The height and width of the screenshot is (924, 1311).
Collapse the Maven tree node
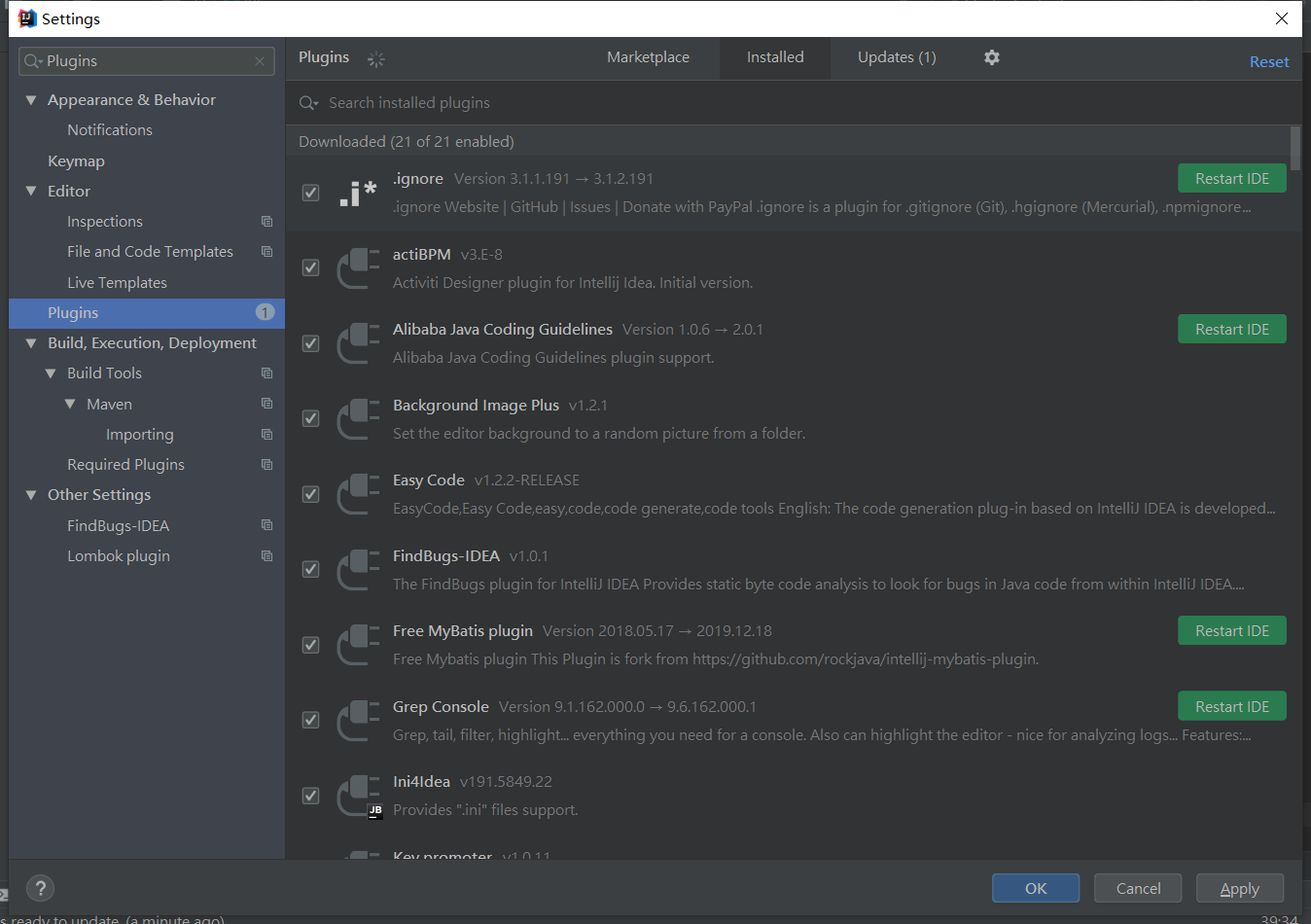tap(70, 404)
